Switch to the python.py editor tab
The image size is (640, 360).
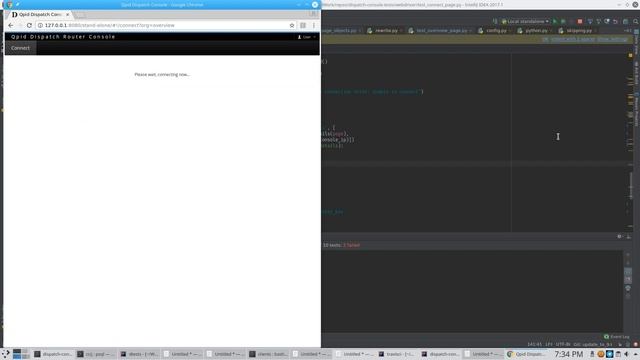[534, 31]
